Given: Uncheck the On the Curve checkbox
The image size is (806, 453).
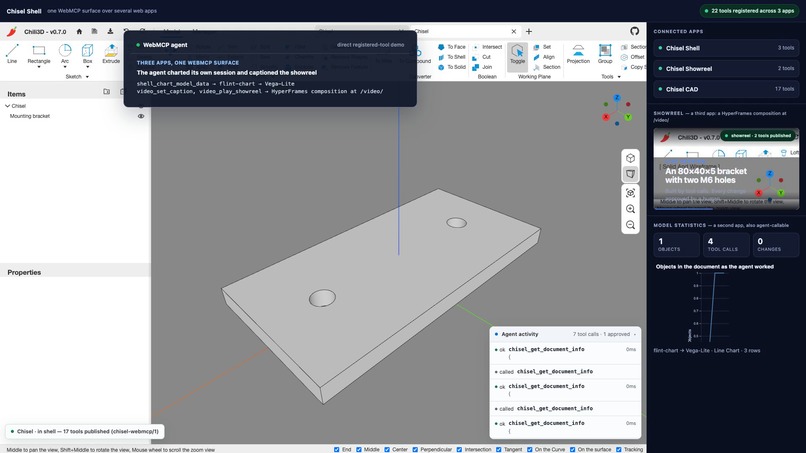Looking at the screenshot, I should point(529,449).
